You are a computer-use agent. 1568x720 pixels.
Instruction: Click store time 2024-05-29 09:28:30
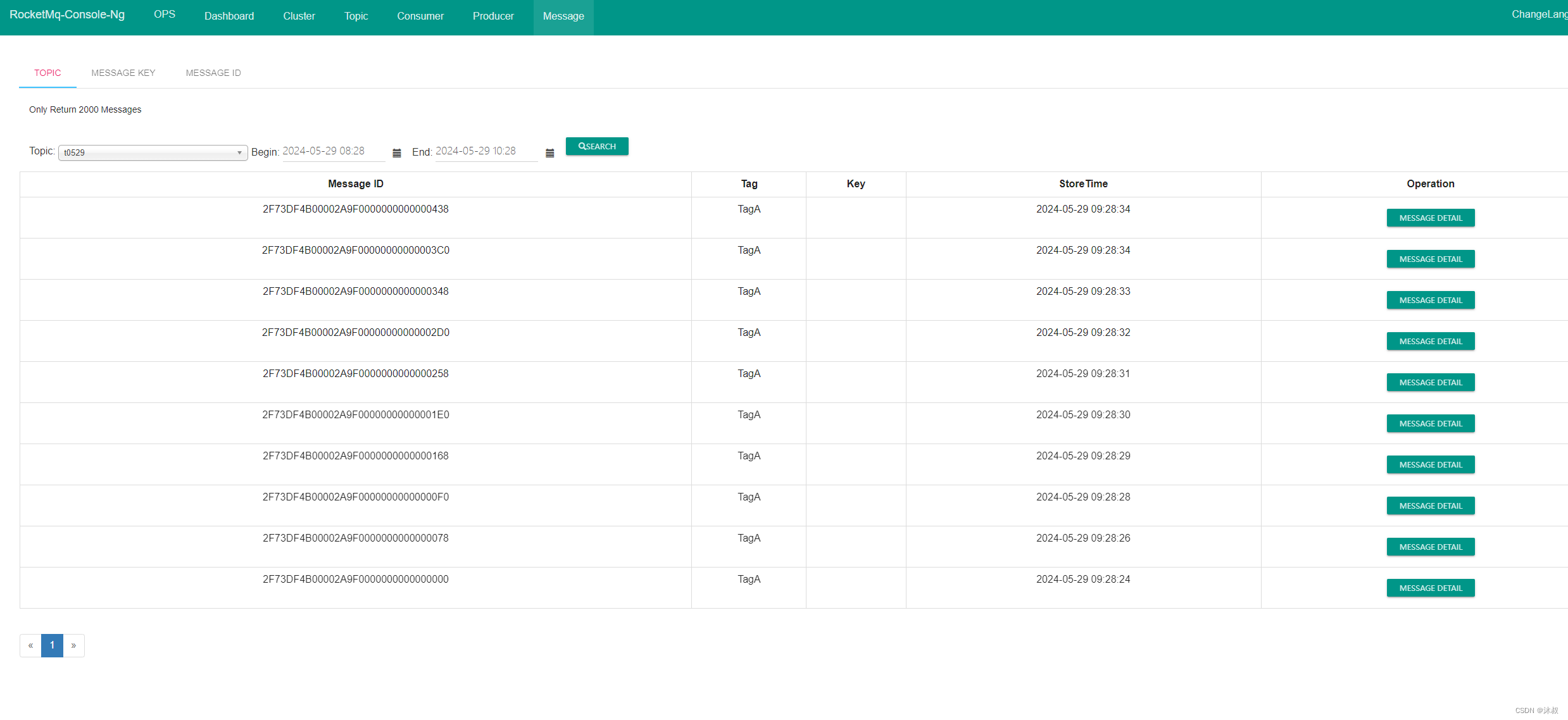coord(1083,415)
